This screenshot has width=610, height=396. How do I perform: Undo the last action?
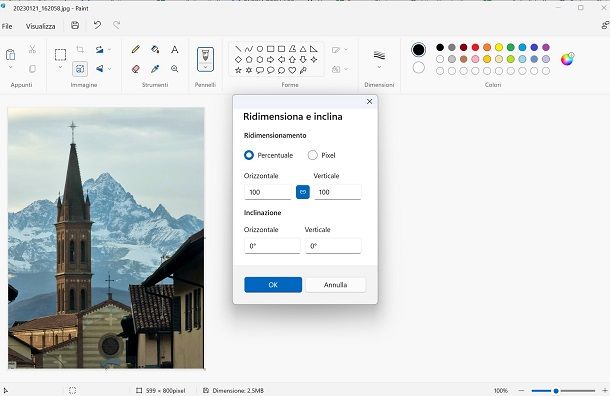click(97, 25)
